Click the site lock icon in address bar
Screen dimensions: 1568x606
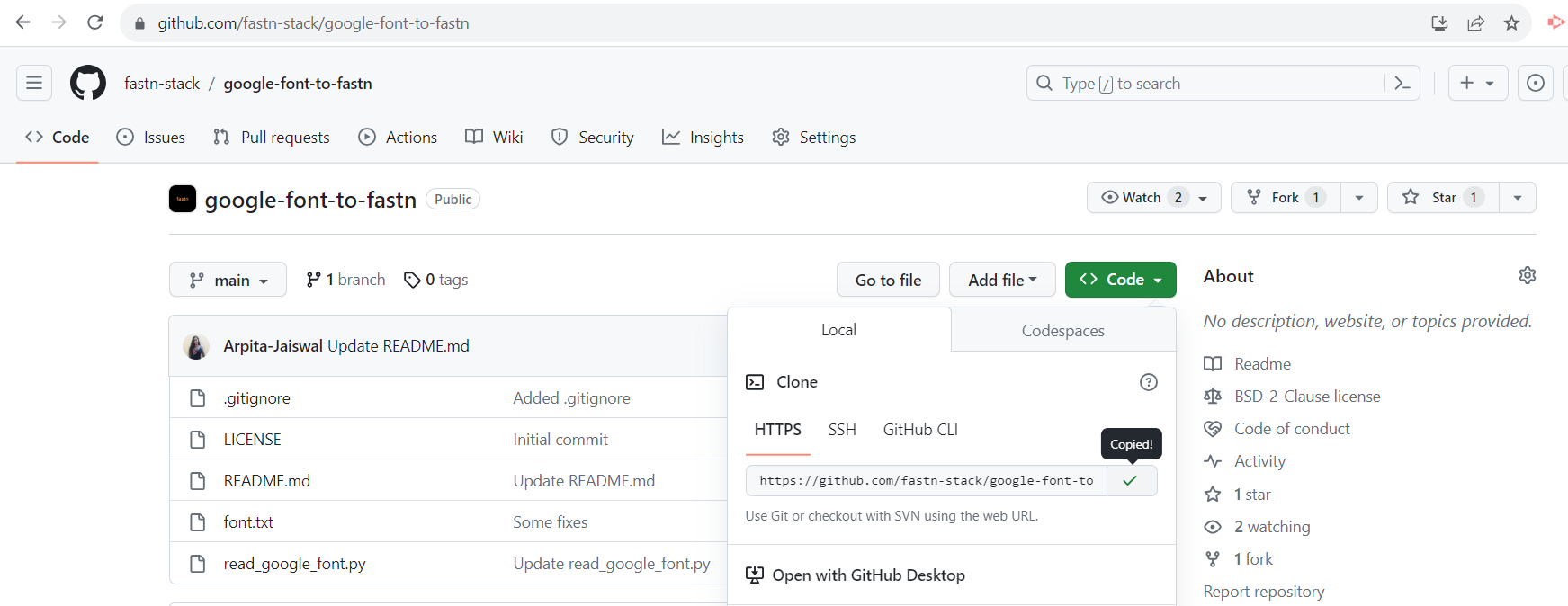click(x=139, y=23)
